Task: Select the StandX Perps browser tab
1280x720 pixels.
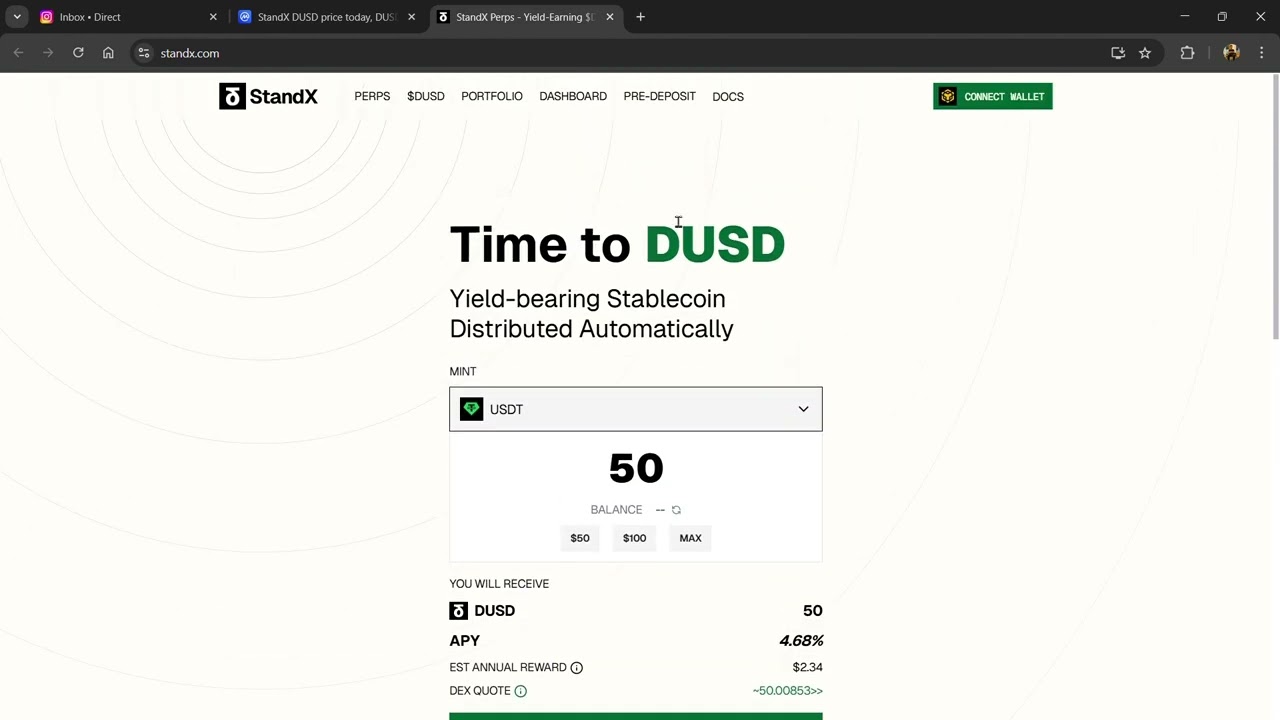Action: [525, 17]
